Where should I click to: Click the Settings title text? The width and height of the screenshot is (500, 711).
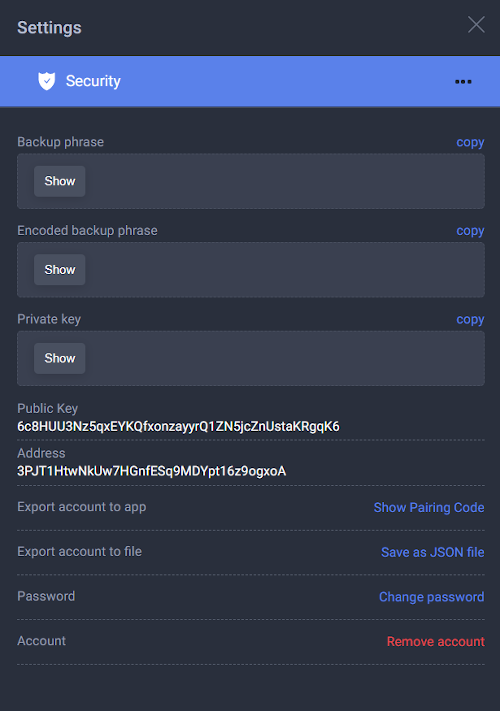[x=49, y=28]
